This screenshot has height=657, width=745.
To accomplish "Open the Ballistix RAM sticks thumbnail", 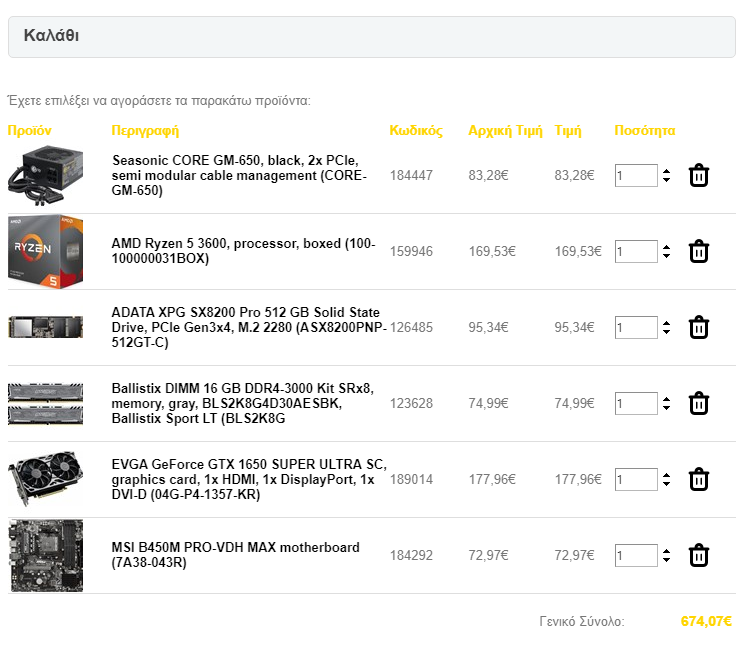I will [46, 404].
